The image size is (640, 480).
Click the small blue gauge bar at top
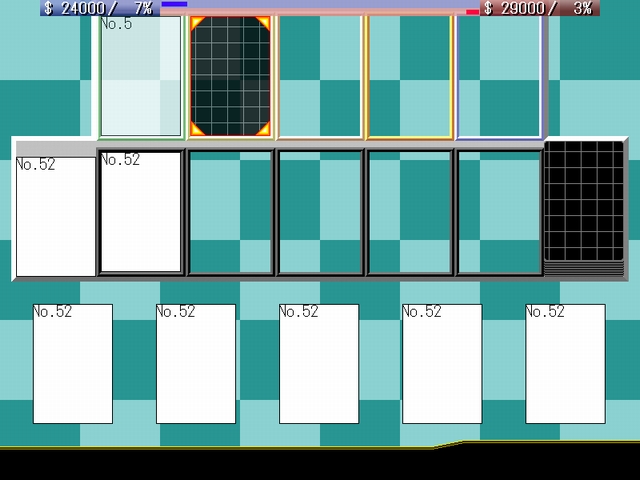[x=174, y=4]
